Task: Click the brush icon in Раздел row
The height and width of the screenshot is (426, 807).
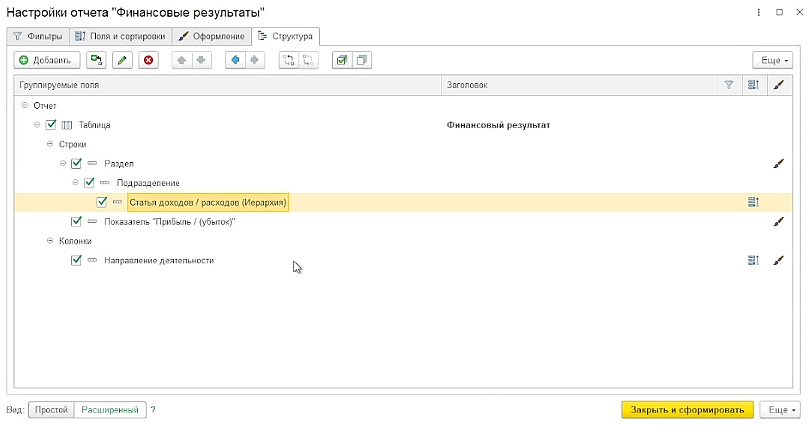Action: tap(779, 164)
